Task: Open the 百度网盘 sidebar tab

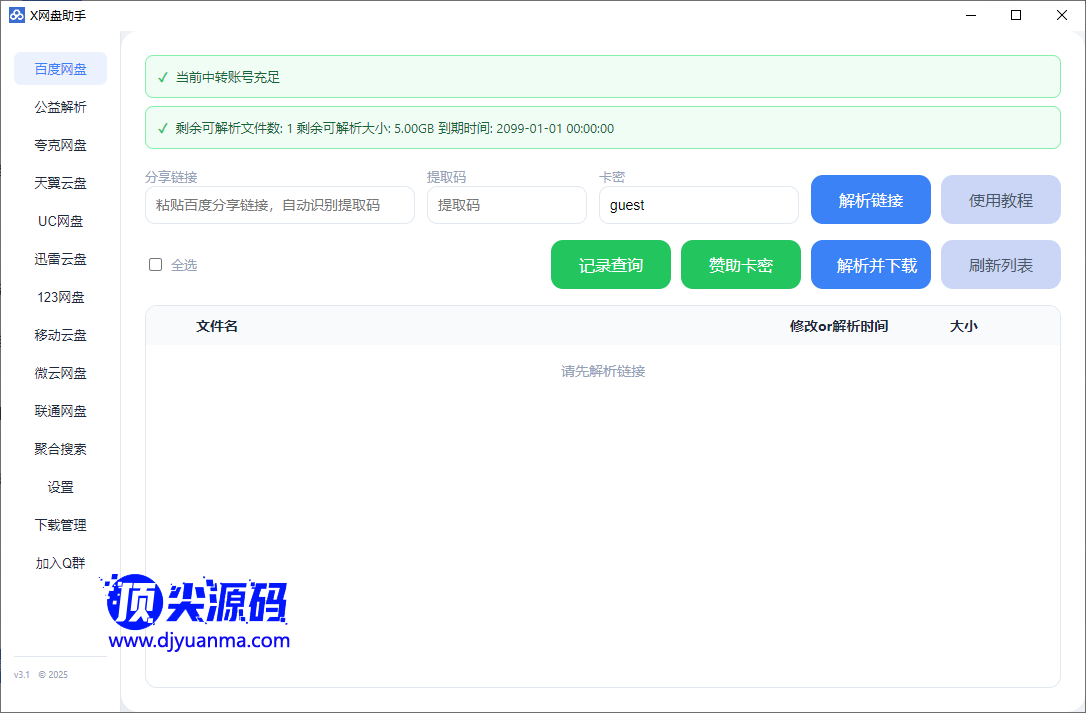Action: pos(60,69)
